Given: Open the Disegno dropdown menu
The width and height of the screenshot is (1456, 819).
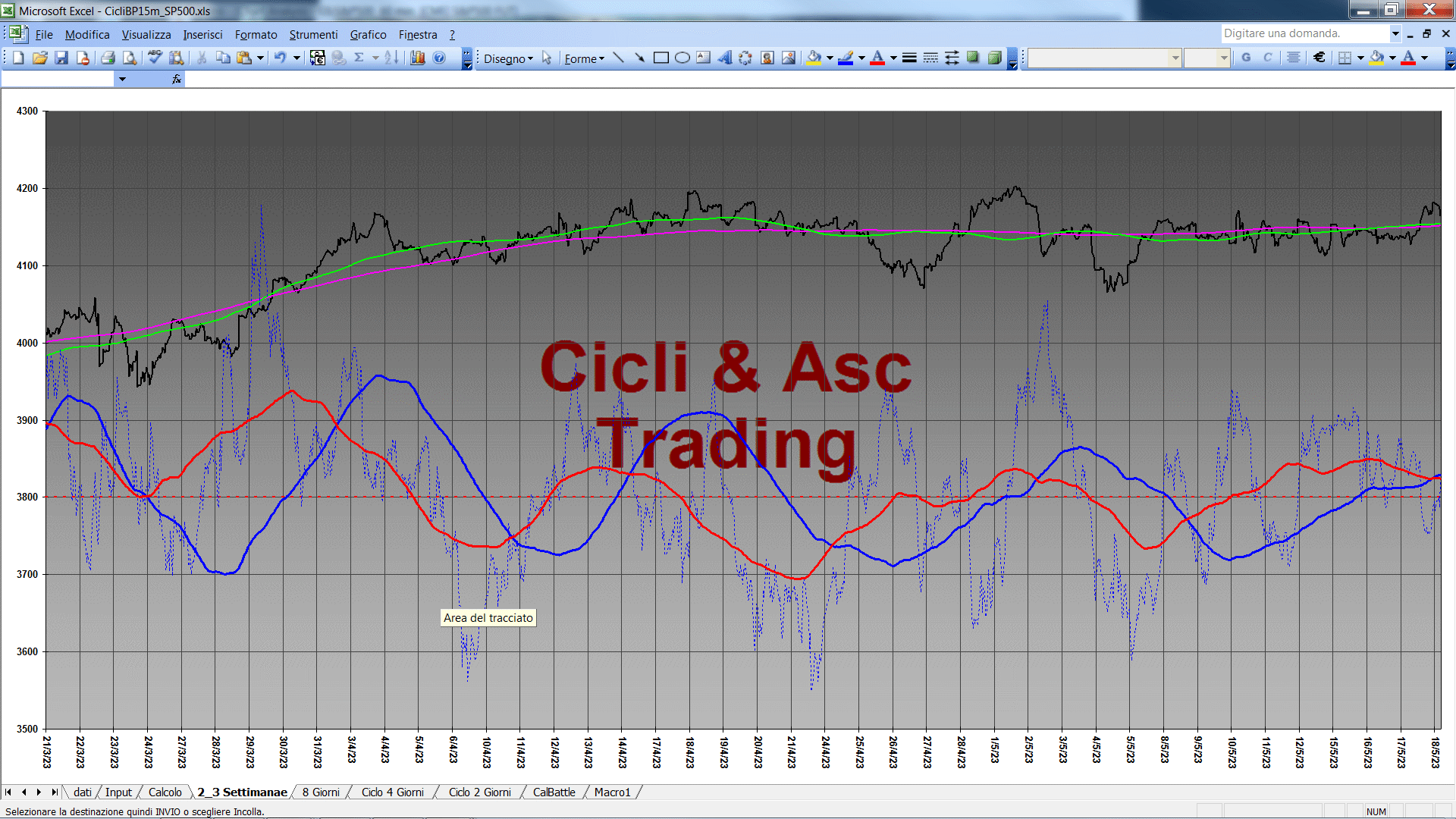Looking at the screenshot, I should [508, 58].
